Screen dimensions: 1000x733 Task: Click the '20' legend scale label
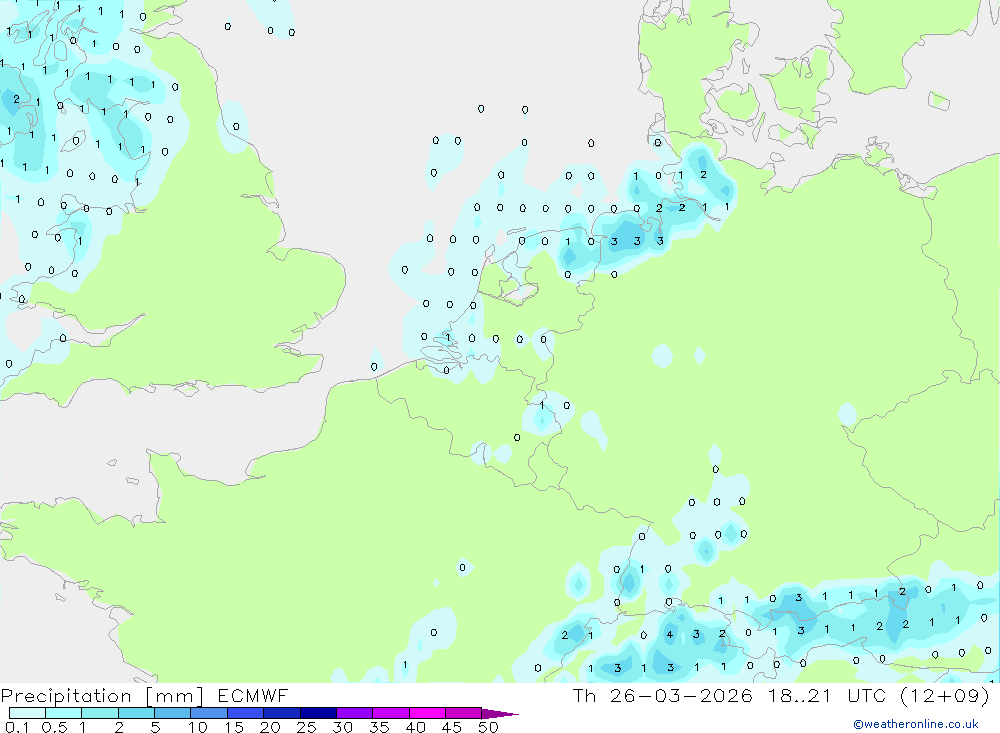tap(270, 727)
